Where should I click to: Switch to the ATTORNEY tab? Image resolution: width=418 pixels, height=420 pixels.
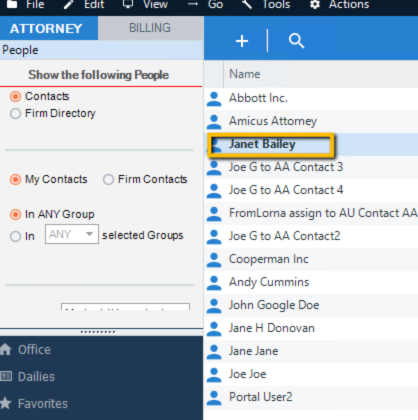49,28
